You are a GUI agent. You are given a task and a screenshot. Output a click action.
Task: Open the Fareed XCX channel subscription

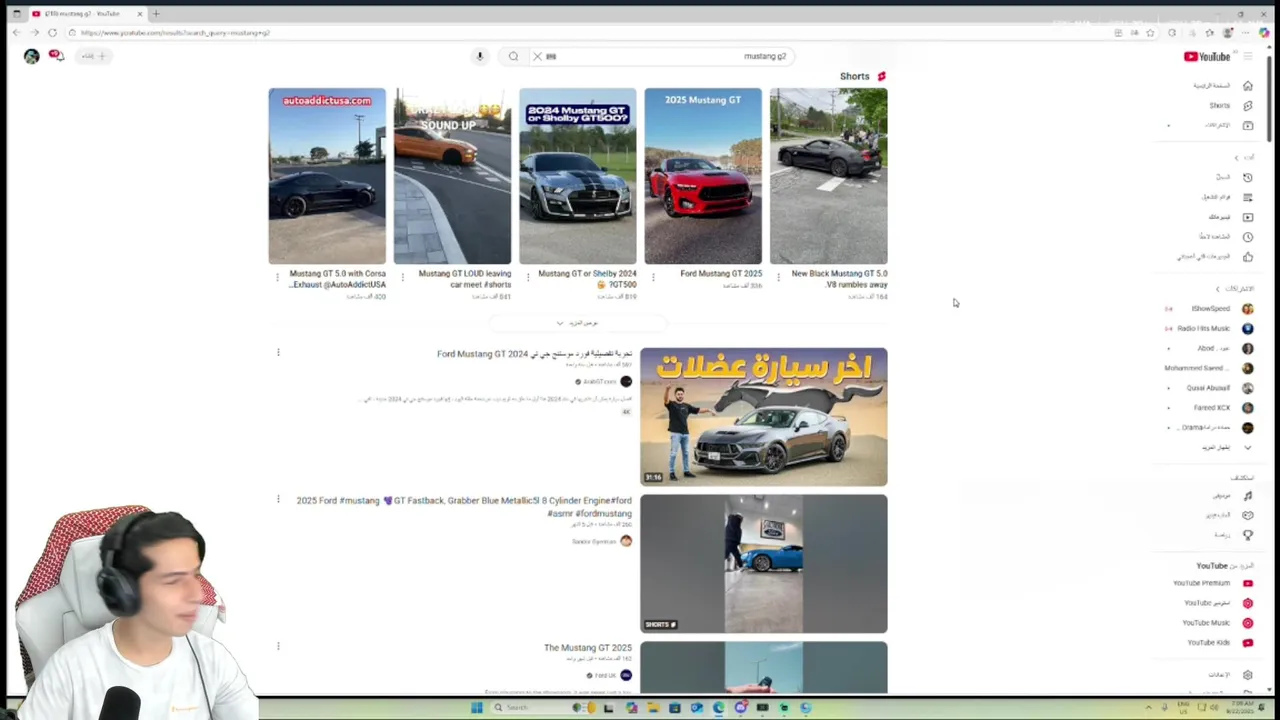point(1212,408)
